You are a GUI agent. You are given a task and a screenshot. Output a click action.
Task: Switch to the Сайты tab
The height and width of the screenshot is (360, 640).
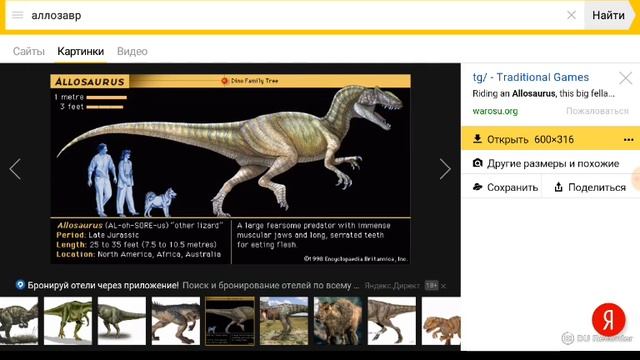[x=29, y=51]
